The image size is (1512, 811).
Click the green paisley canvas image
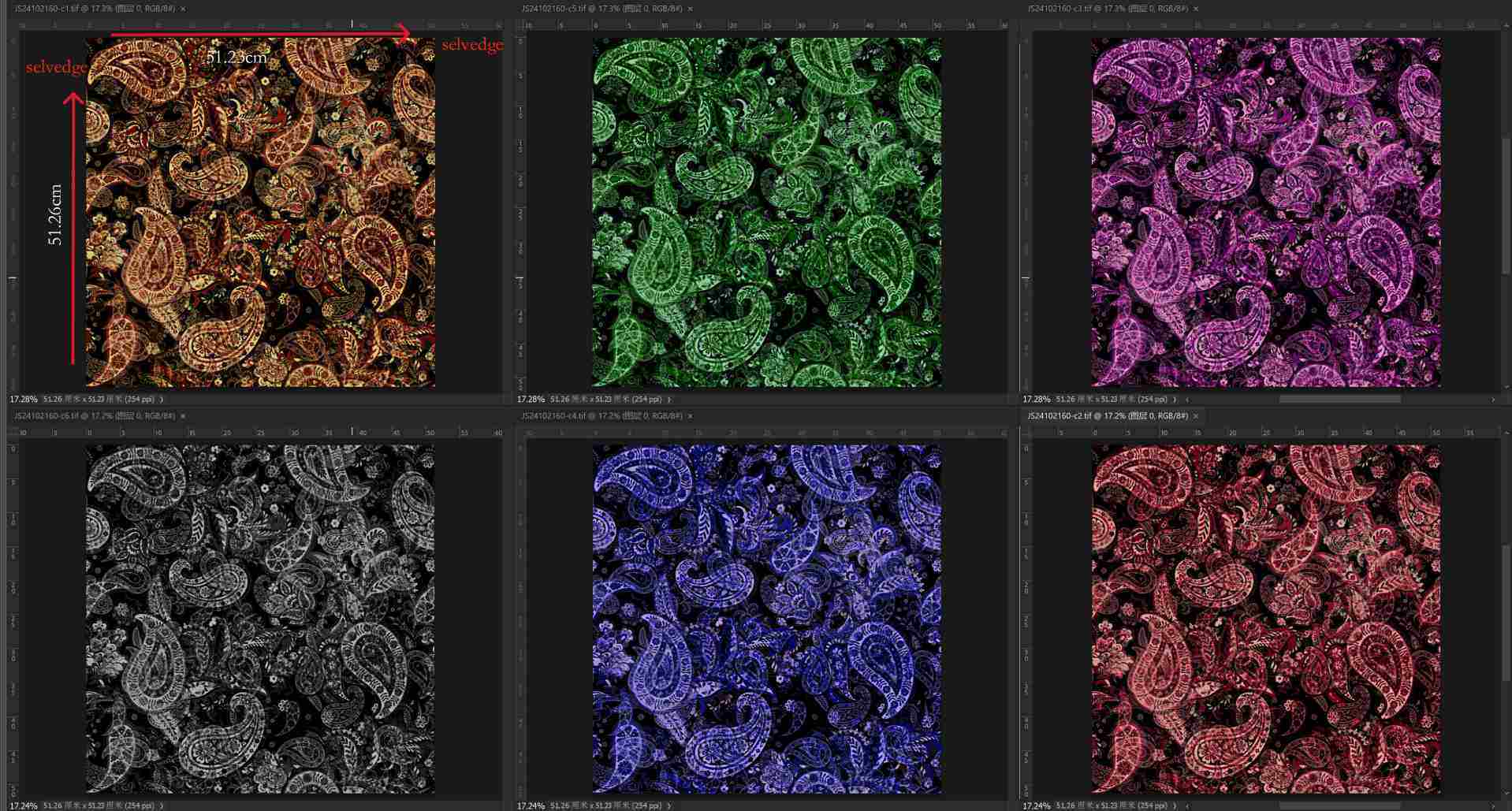766,213
